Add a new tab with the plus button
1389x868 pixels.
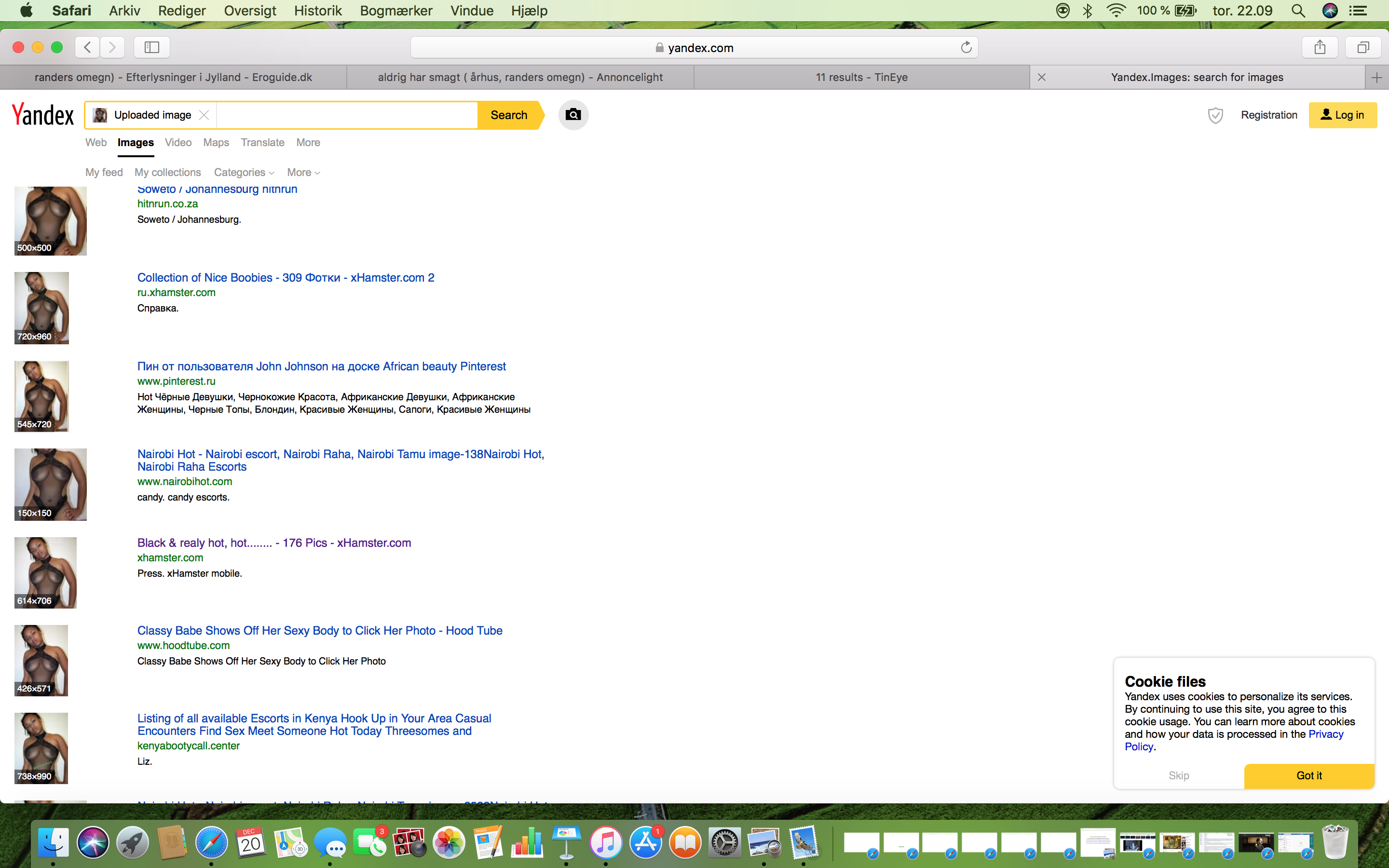pyautogui.click(x=1377, y=78)
